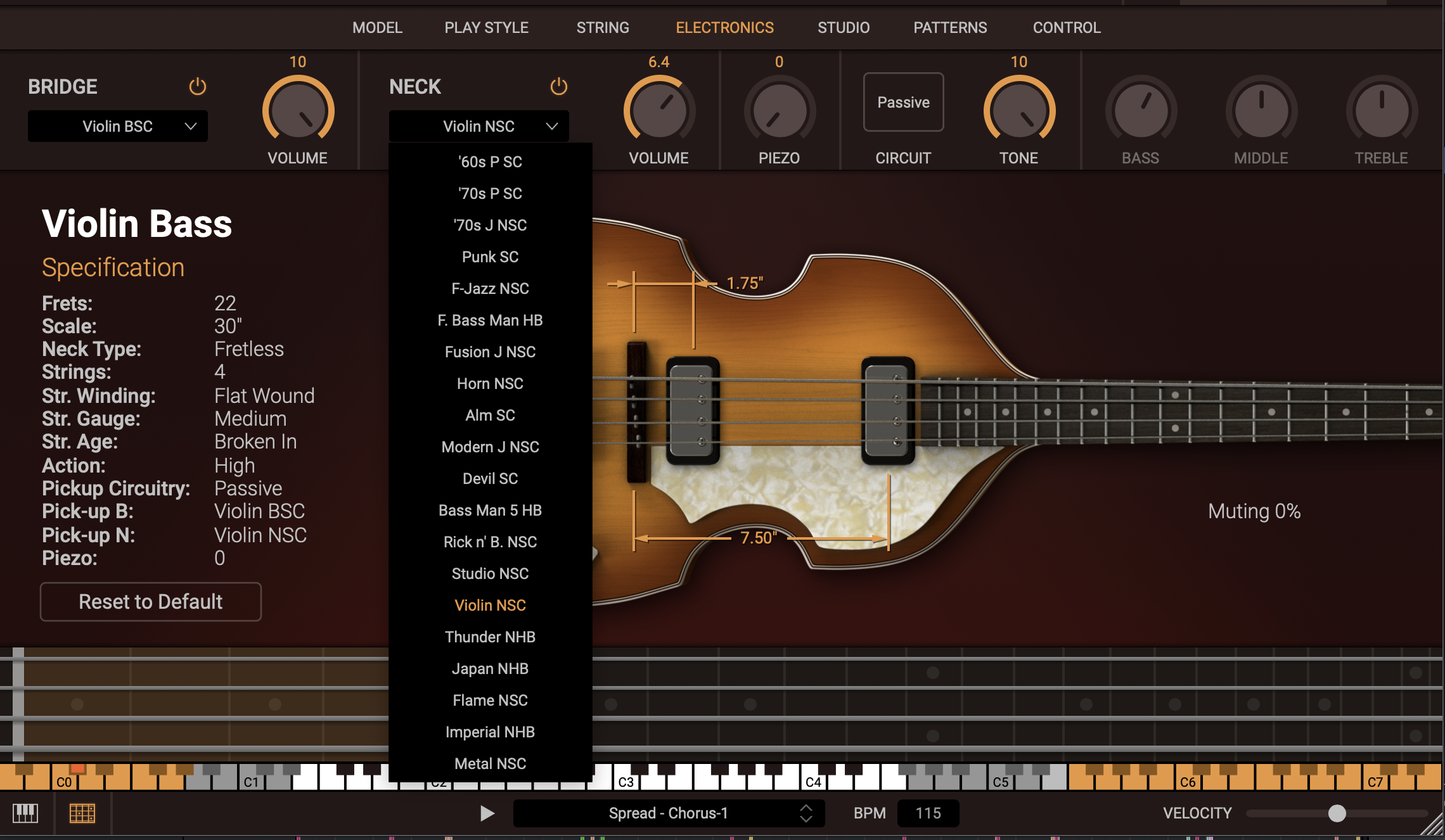The image size is (1445, 840).
Task: Click the Velocity slider handle
Action: 1337,813
